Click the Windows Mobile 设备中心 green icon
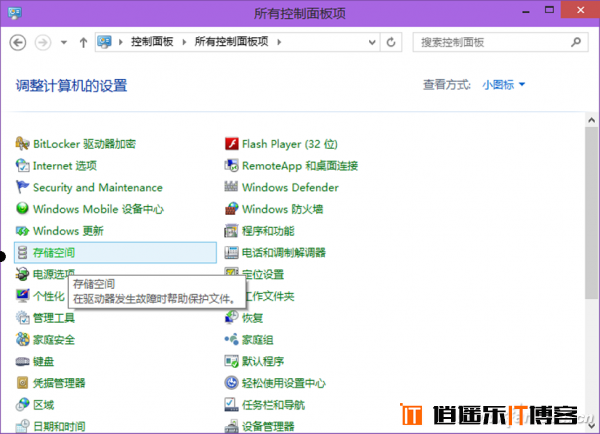This screenshot has height=434, width=600. point(22,209)
